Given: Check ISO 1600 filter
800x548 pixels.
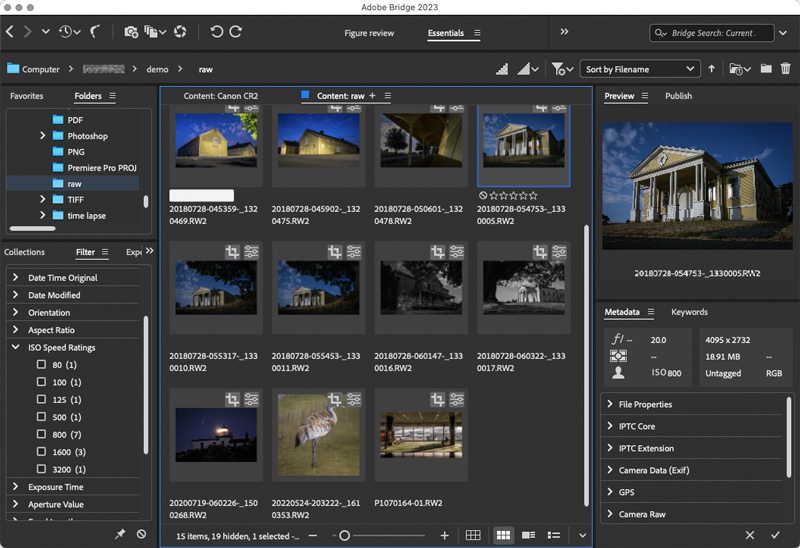Looking at the screenshot, I should pos(41,452).
